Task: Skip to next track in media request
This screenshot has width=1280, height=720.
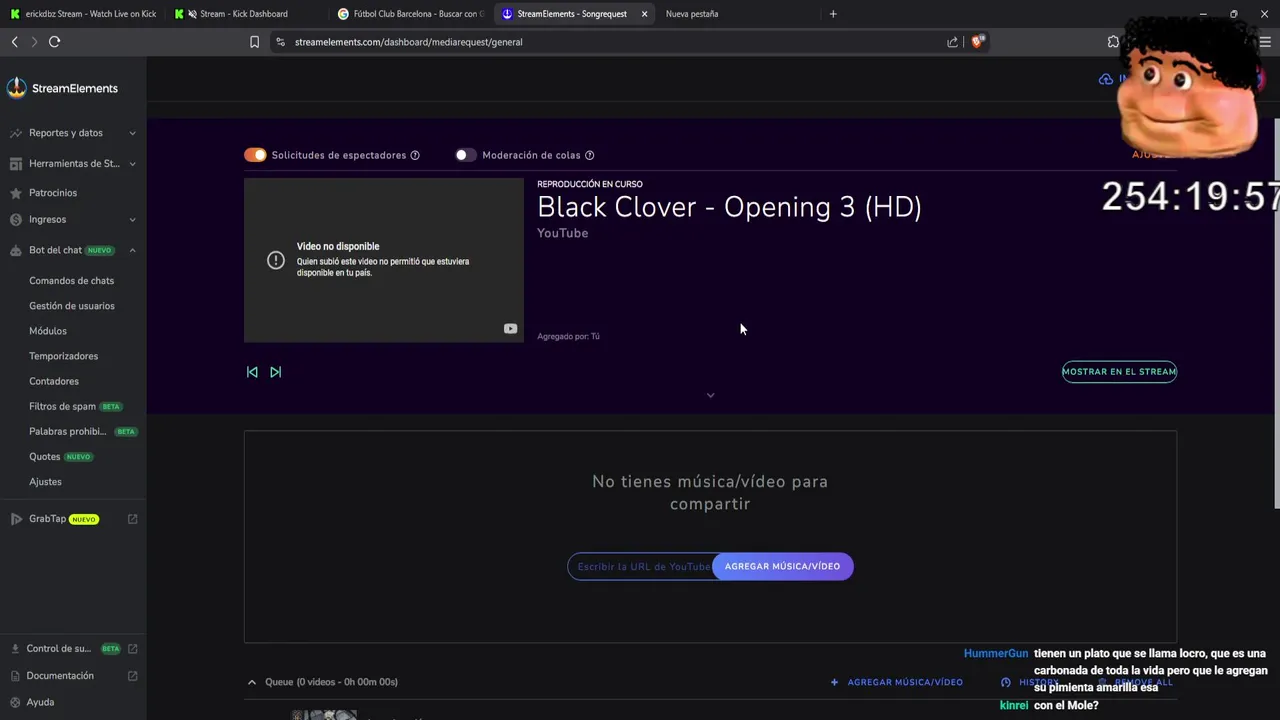Action: [x=276, y=372]
